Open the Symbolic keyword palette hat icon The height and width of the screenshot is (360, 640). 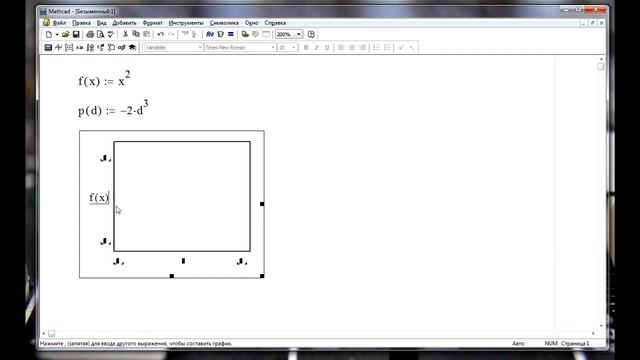point(132,48)
